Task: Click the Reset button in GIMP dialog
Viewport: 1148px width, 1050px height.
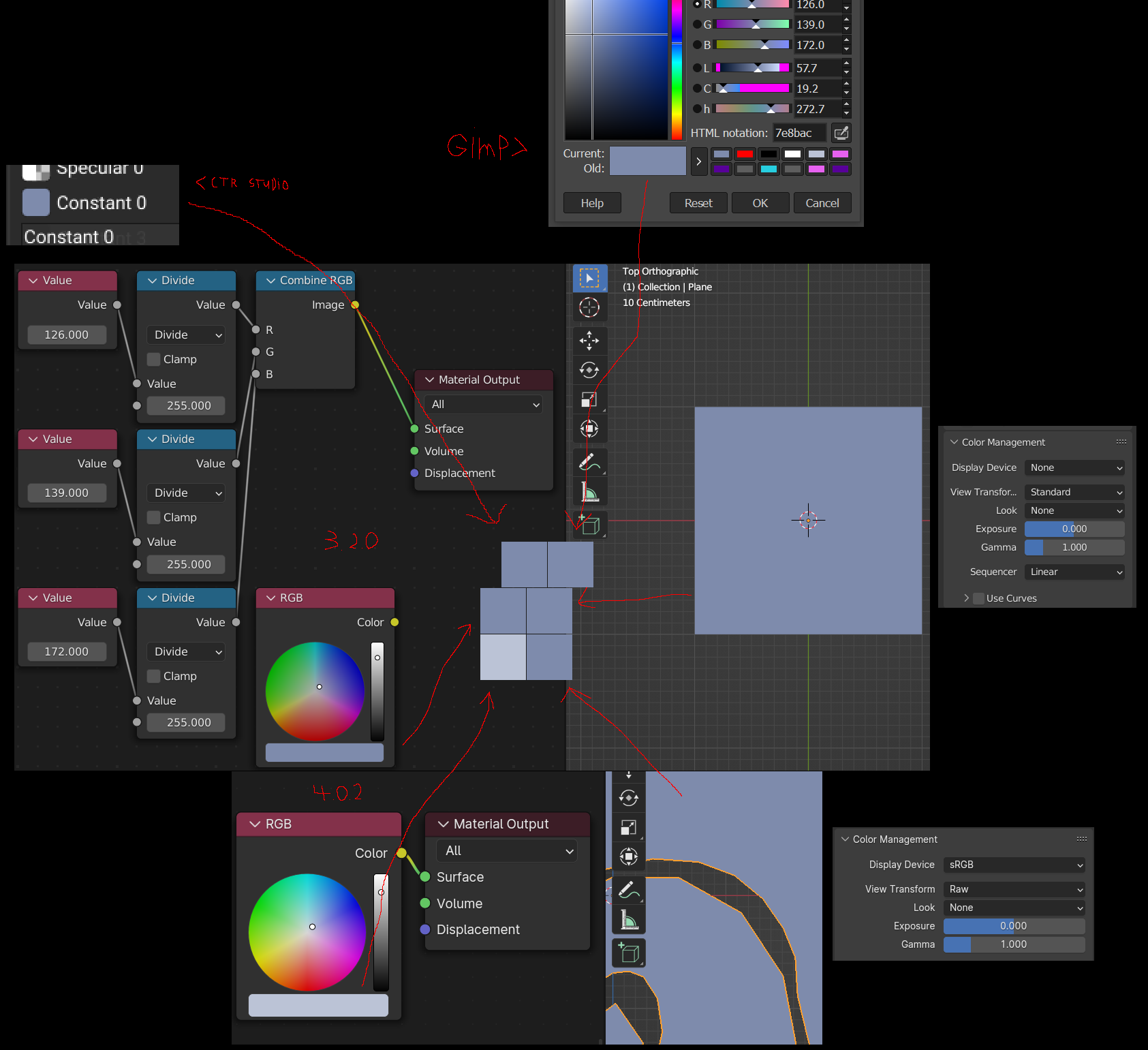Action: pos(698,203)
